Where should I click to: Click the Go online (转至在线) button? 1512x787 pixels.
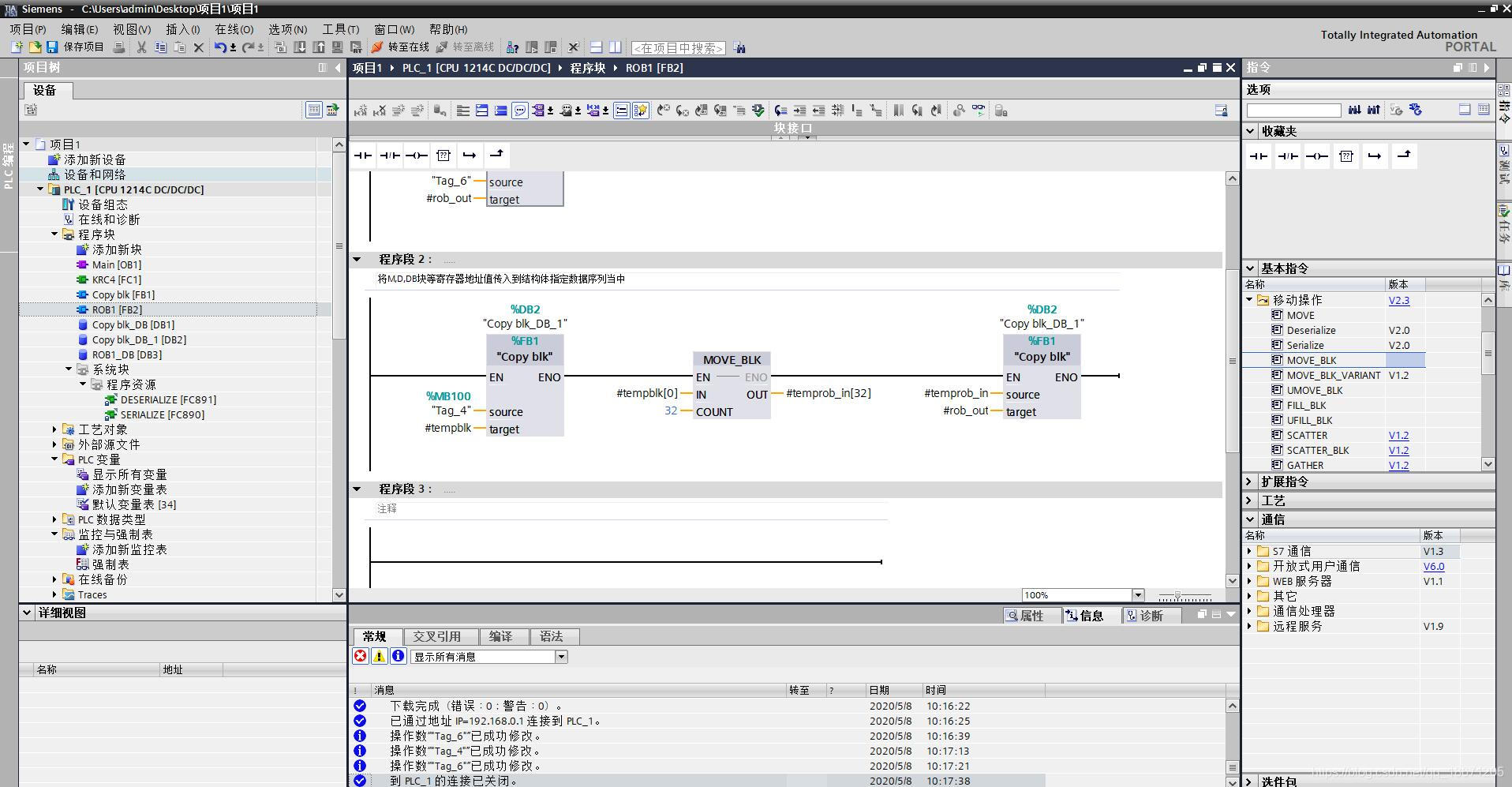pyautogui.click(x=401, y=47)
